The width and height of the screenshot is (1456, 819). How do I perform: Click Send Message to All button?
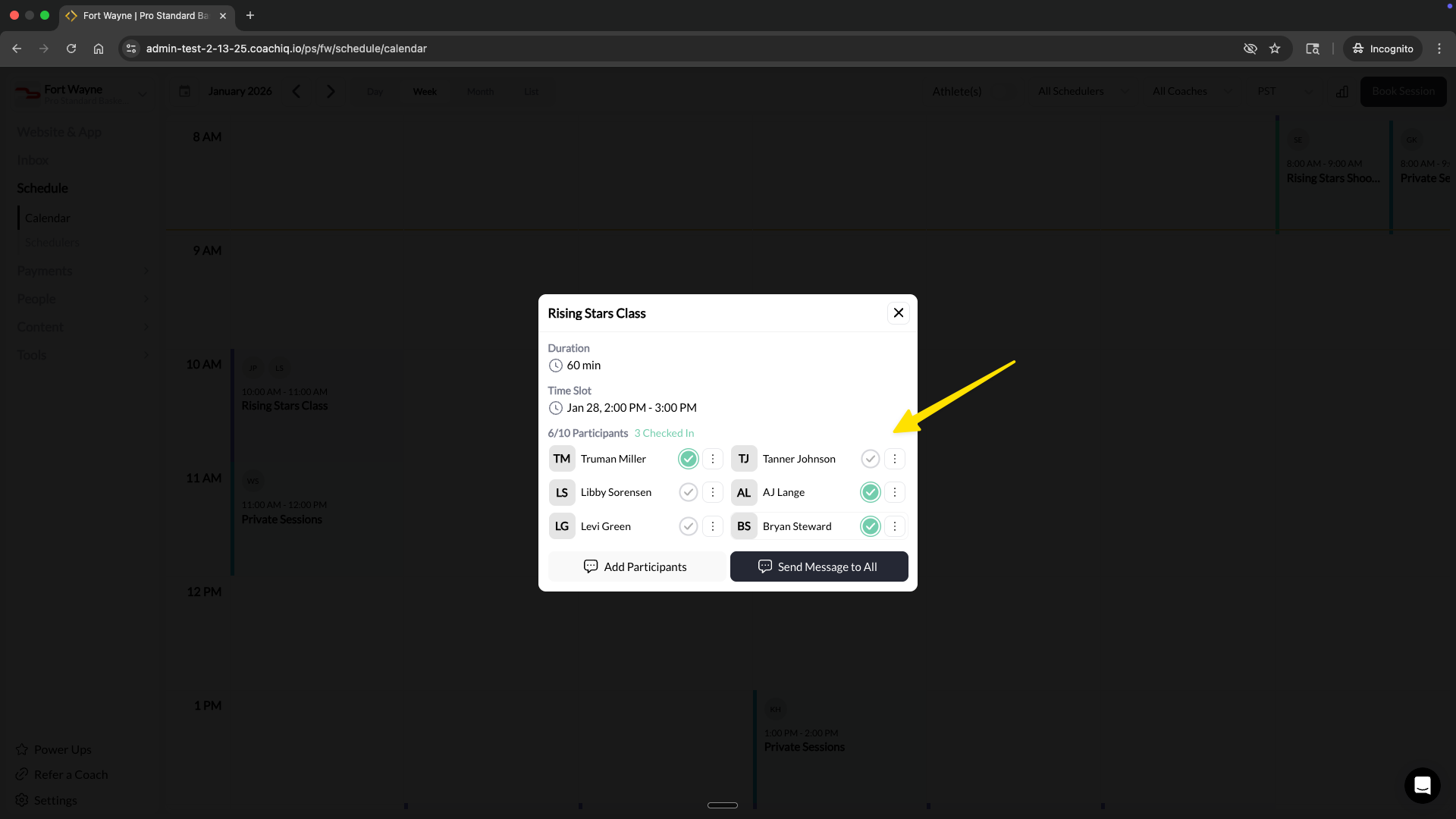[818, 566]
